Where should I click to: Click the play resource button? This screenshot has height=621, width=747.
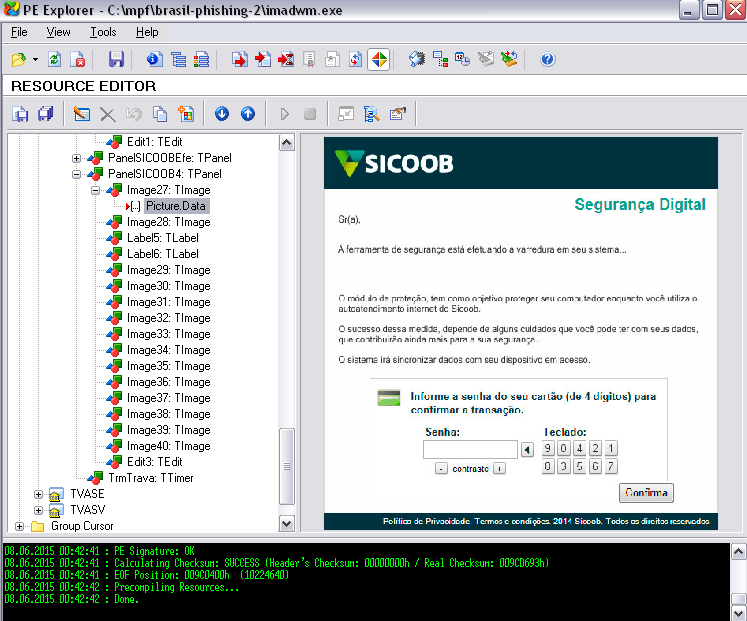(x=284, y=114)
